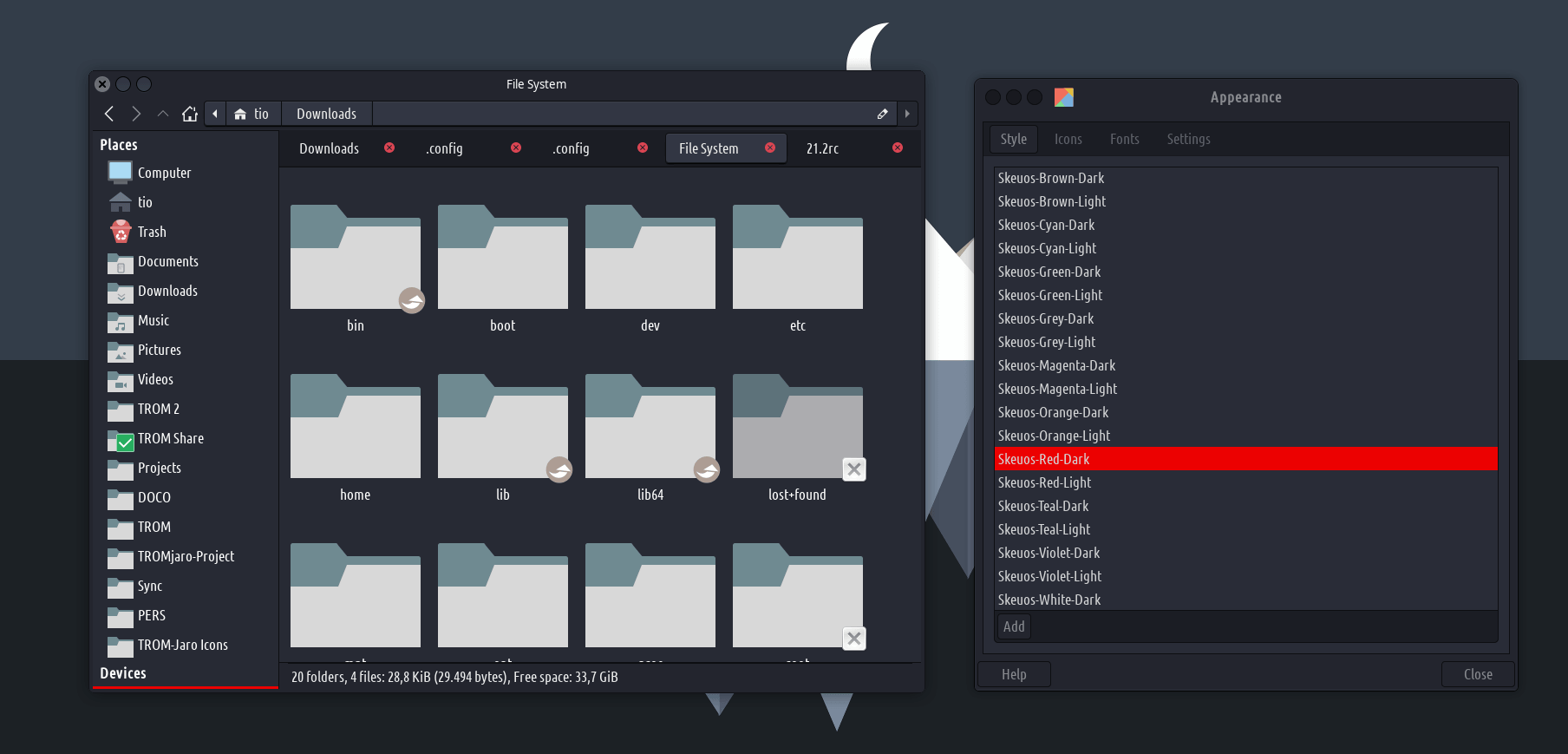Screen dimensions: 1568x754
Task: Click the Add theme button
Action: (x=1014, y=626)
